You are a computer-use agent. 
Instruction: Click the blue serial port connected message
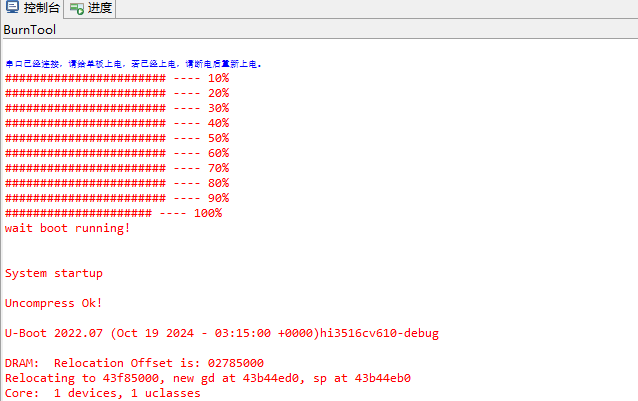[133, 64]
